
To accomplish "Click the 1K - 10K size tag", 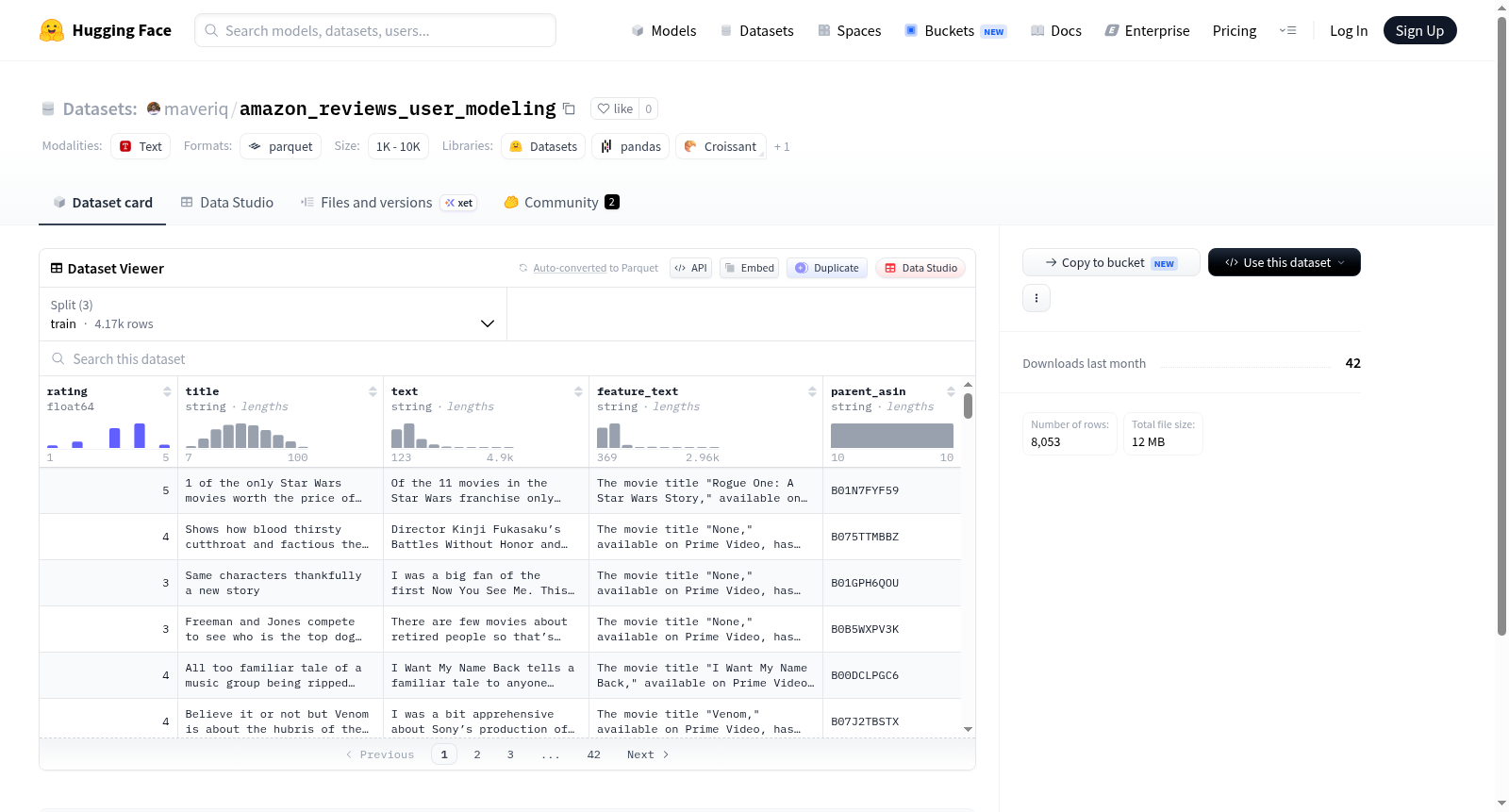I will [398, 146].
